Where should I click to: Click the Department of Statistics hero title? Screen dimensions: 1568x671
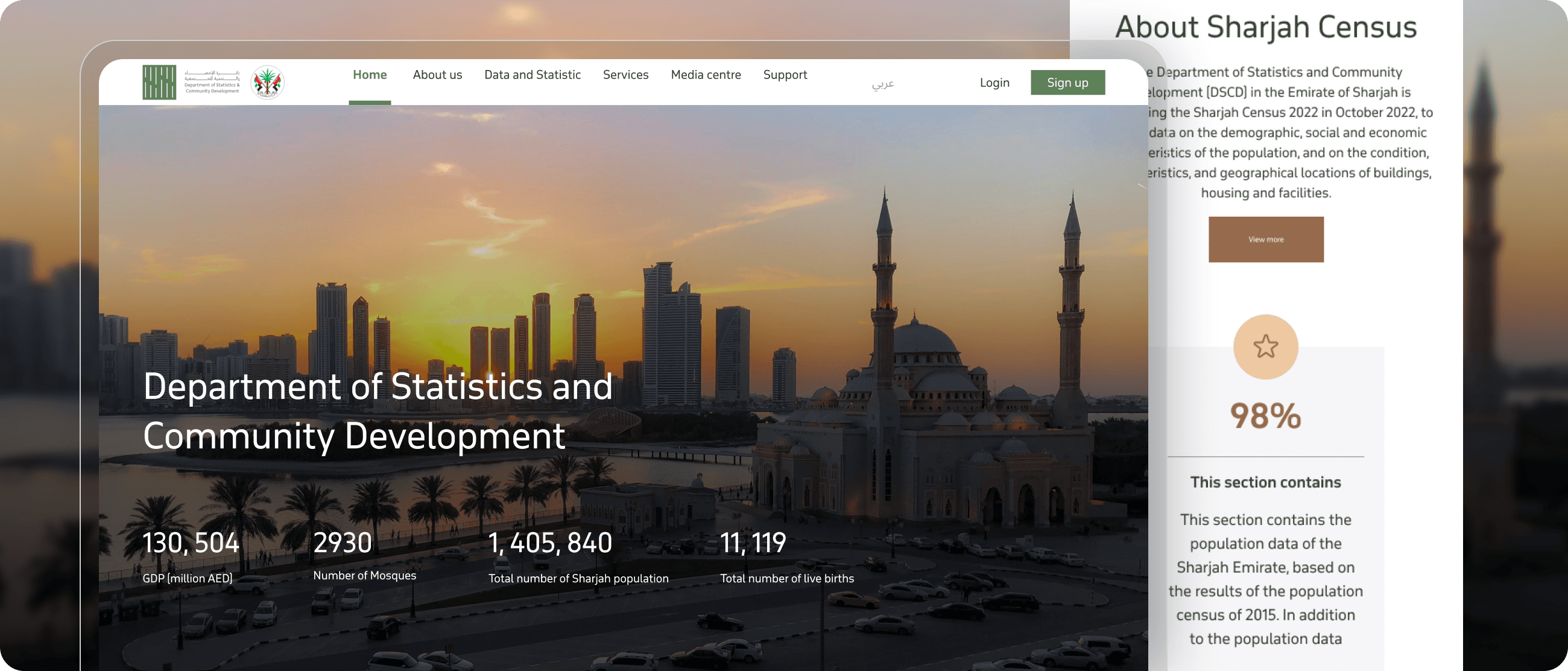378,411
